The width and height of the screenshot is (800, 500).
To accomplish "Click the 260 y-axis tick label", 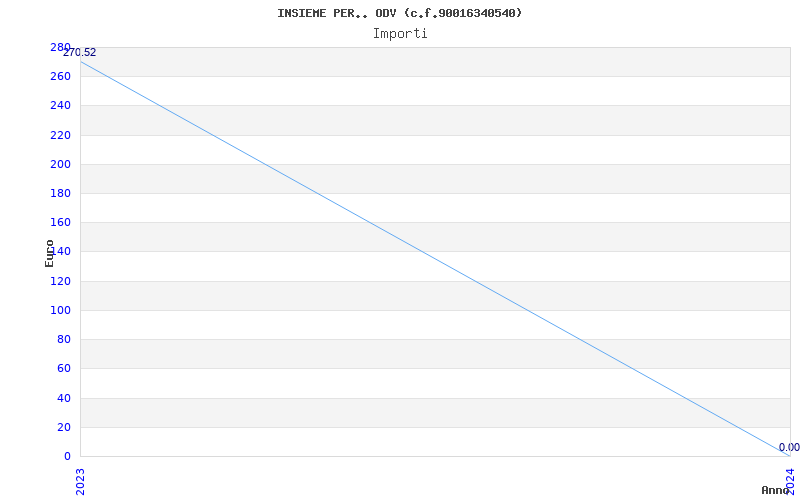I will [60, 76].
